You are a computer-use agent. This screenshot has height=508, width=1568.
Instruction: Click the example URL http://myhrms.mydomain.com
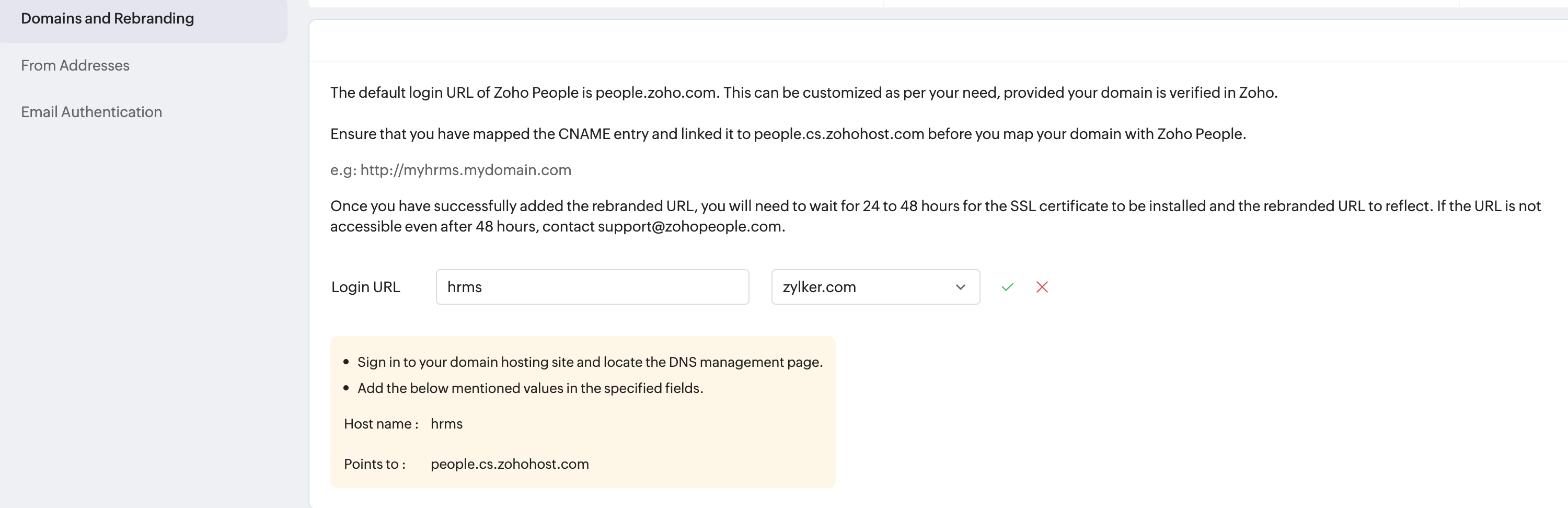(x=466, y=170)
